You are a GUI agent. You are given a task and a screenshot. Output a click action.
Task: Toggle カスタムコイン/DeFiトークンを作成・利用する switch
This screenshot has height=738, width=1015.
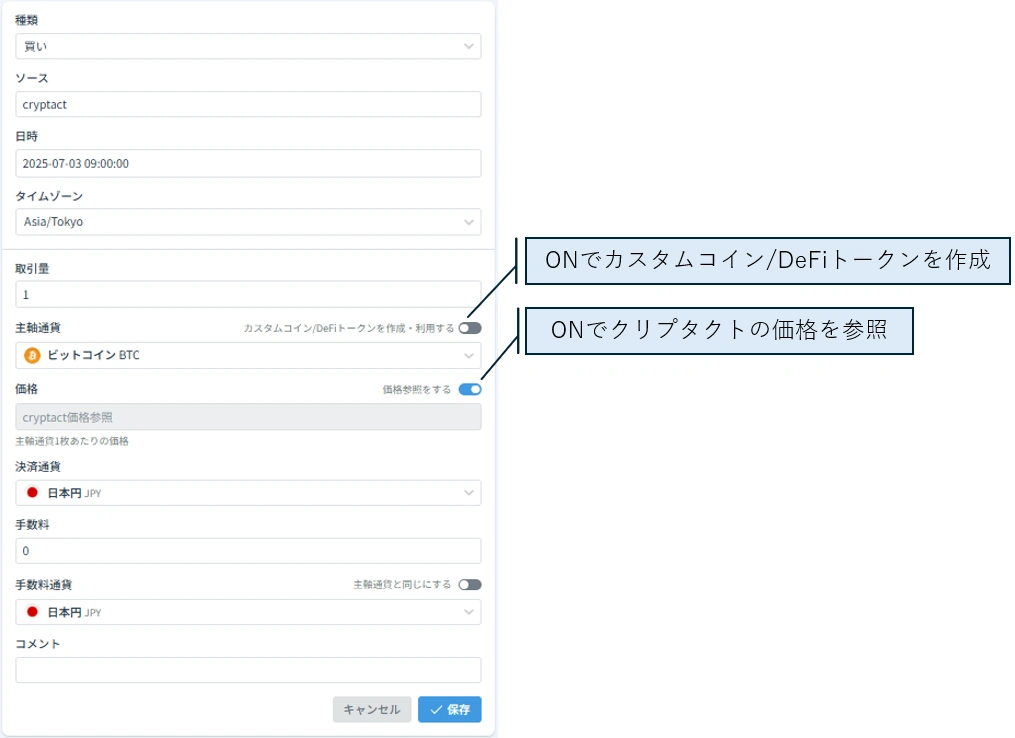tap(470, 328)
